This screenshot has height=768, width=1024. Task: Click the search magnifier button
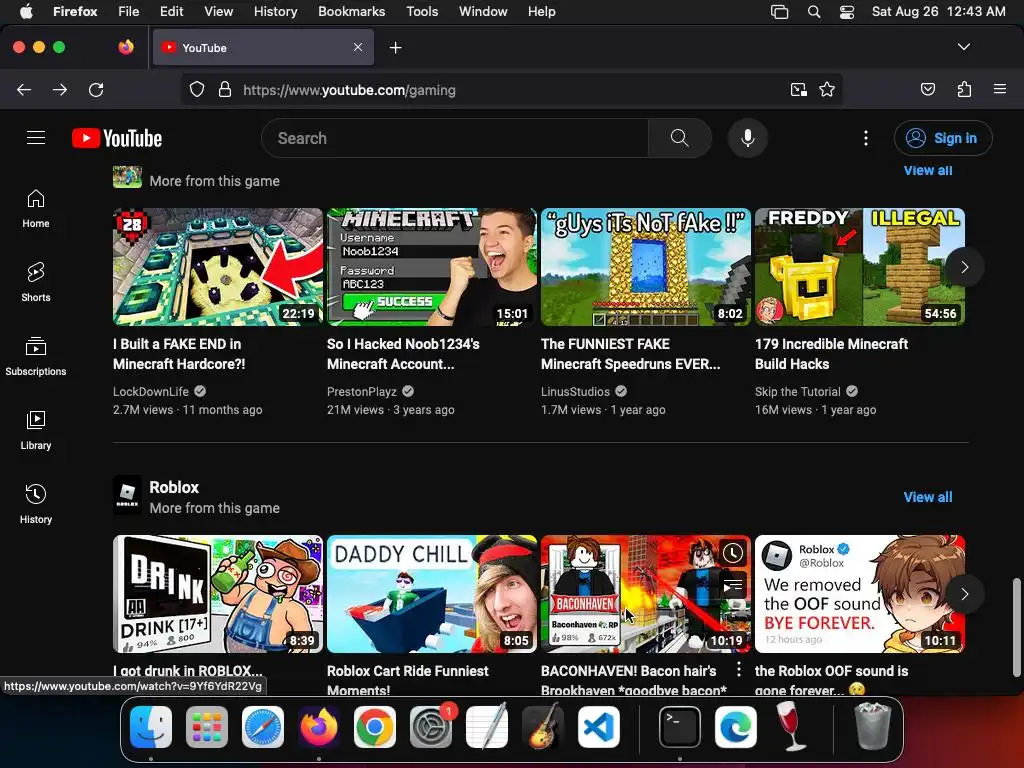pyautogui.click(x=680, y=138)
